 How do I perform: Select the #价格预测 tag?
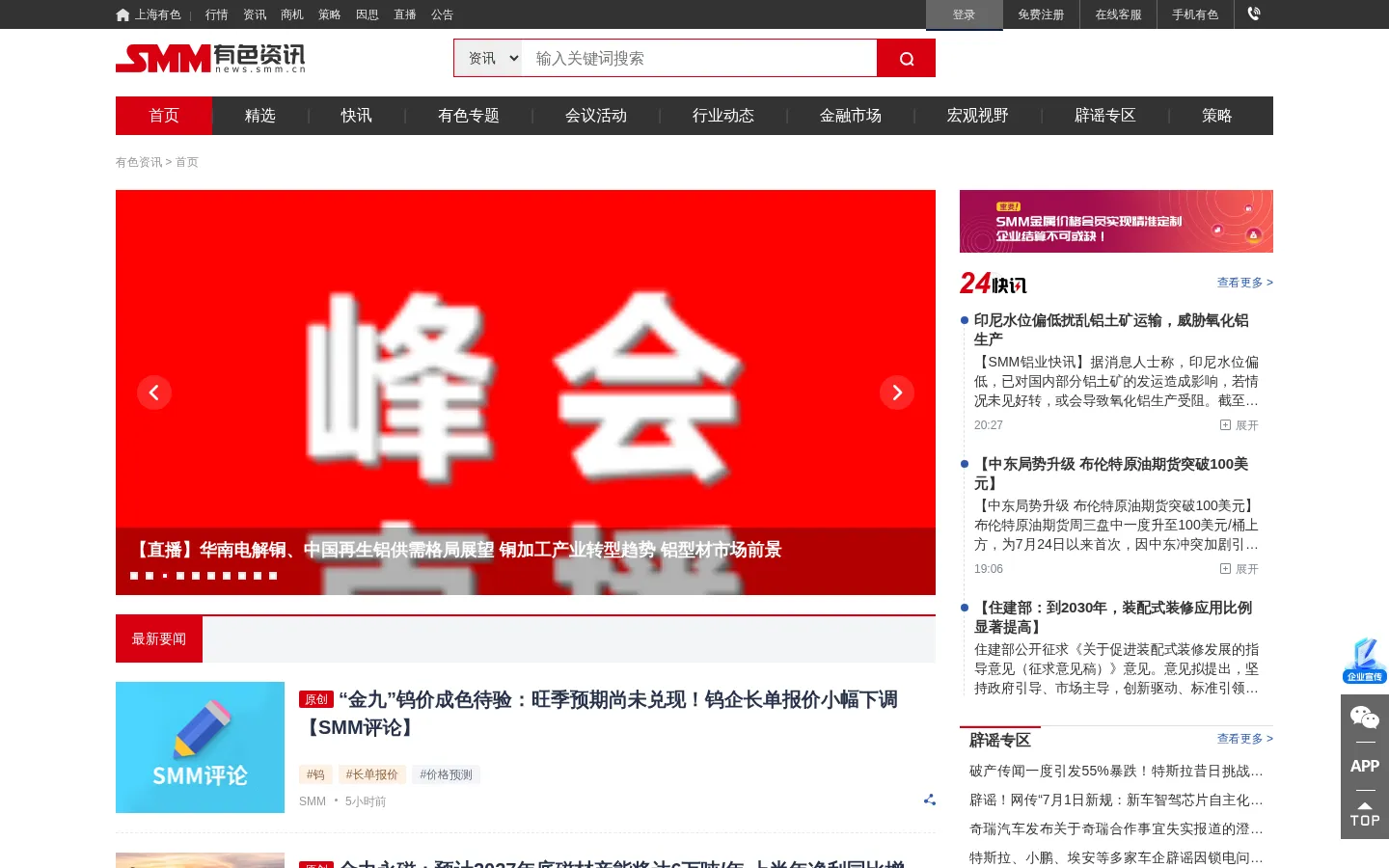click(446, 774)
